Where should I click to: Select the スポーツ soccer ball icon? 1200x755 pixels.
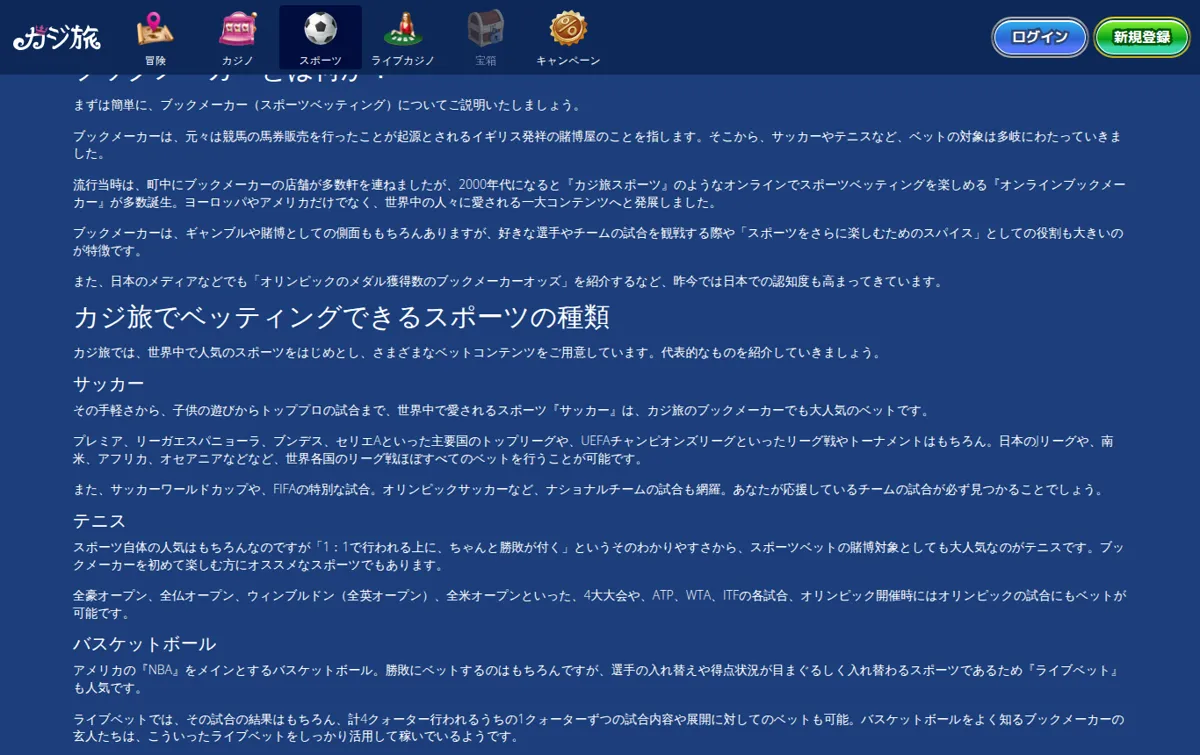[x=321, y=28]
